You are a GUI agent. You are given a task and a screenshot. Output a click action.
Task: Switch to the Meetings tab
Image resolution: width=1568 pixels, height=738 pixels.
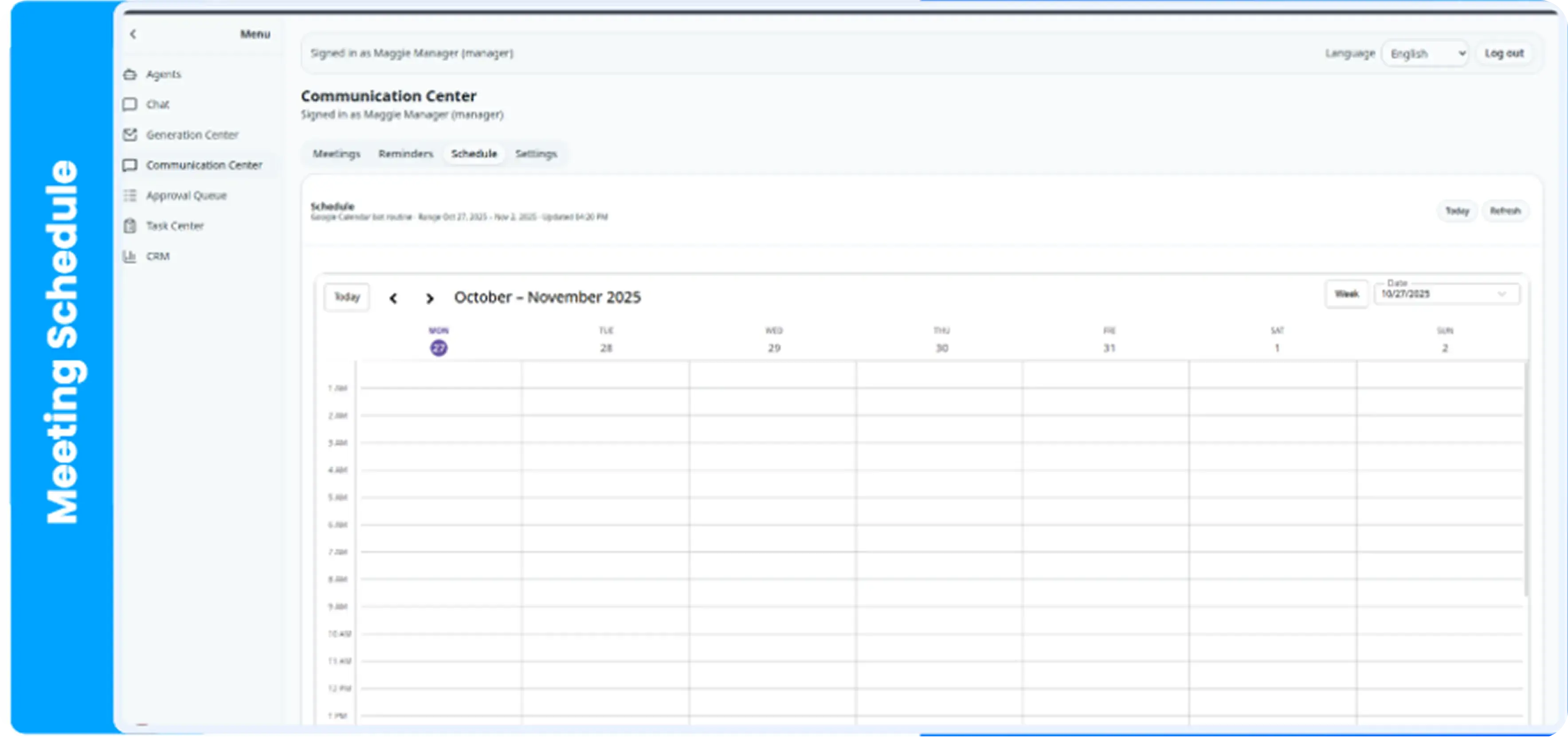336,154
